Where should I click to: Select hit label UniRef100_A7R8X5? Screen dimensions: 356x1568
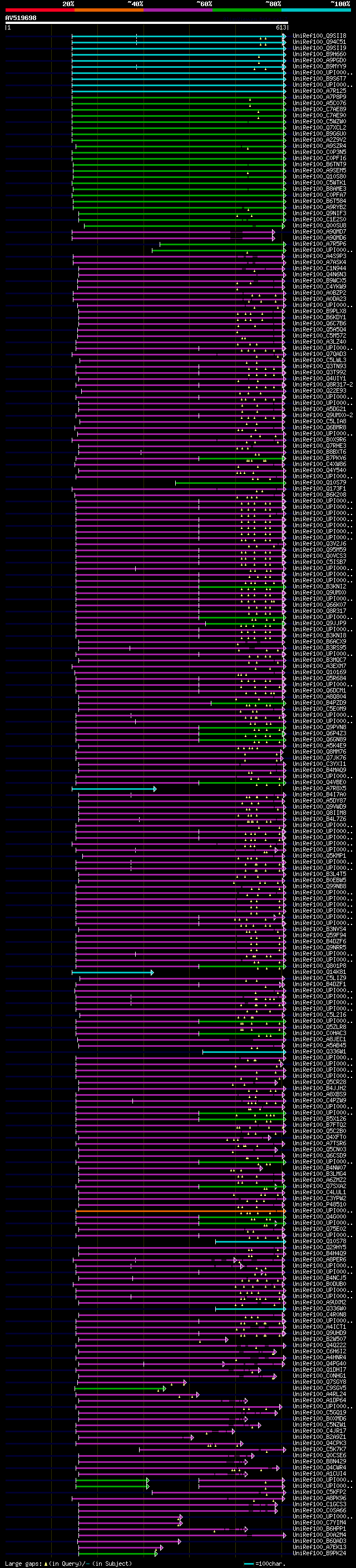[319, 788]
